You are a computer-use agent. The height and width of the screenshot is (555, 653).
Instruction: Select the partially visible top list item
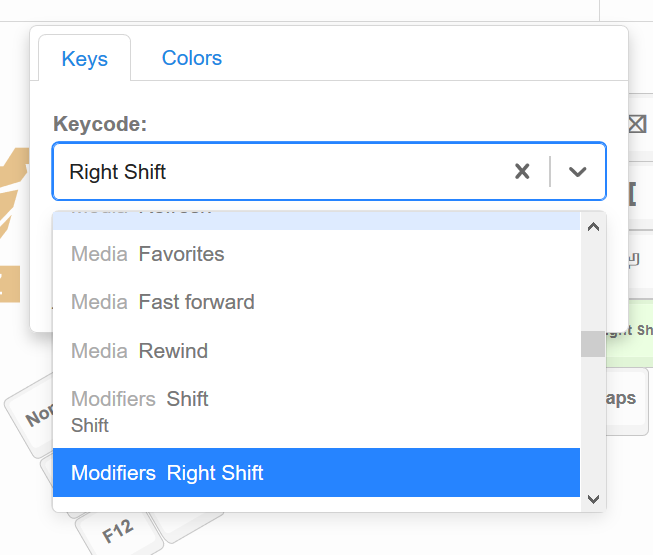(x=316, y=221)
